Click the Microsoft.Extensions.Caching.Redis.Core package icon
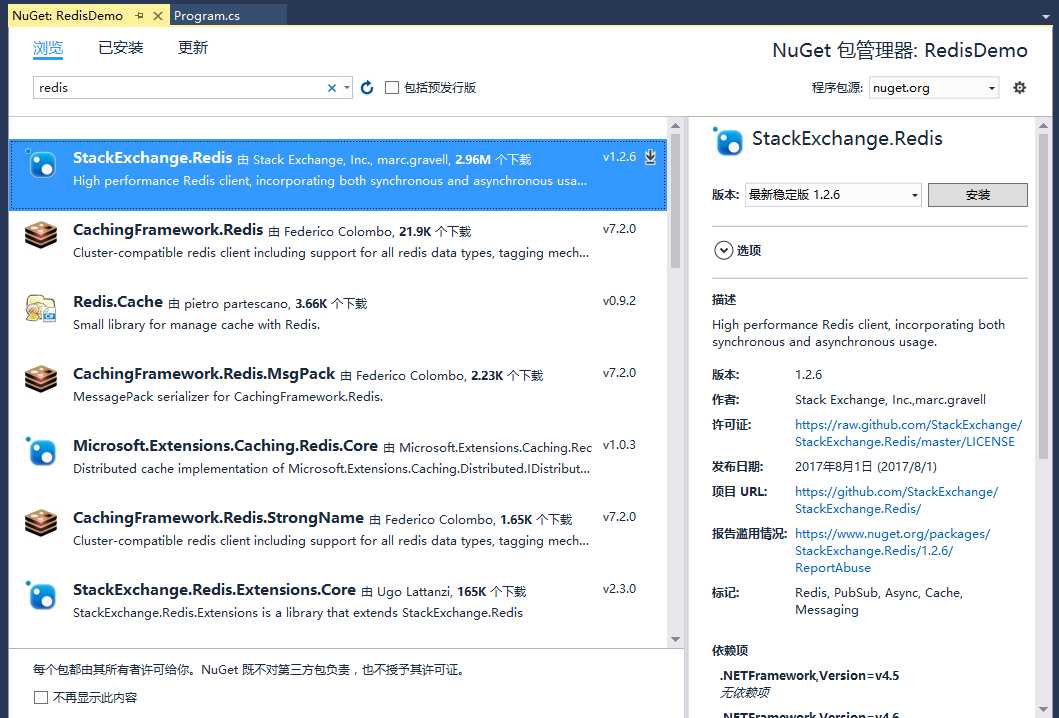 pos(41,451)
